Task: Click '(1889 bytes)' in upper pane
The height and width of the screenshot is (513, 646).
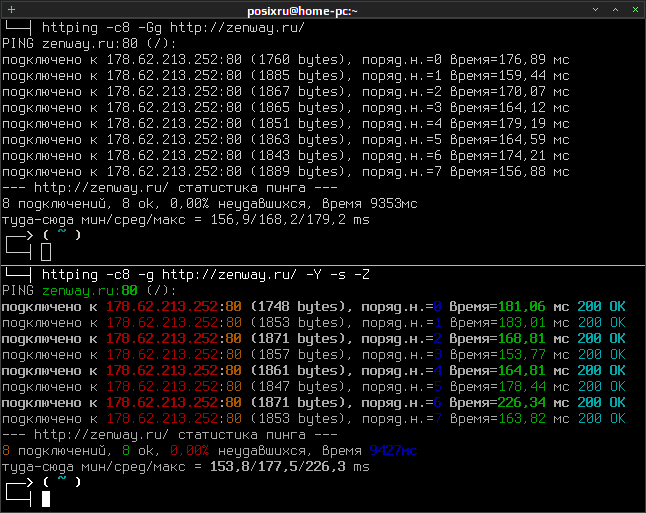Action: coord(298,172)
